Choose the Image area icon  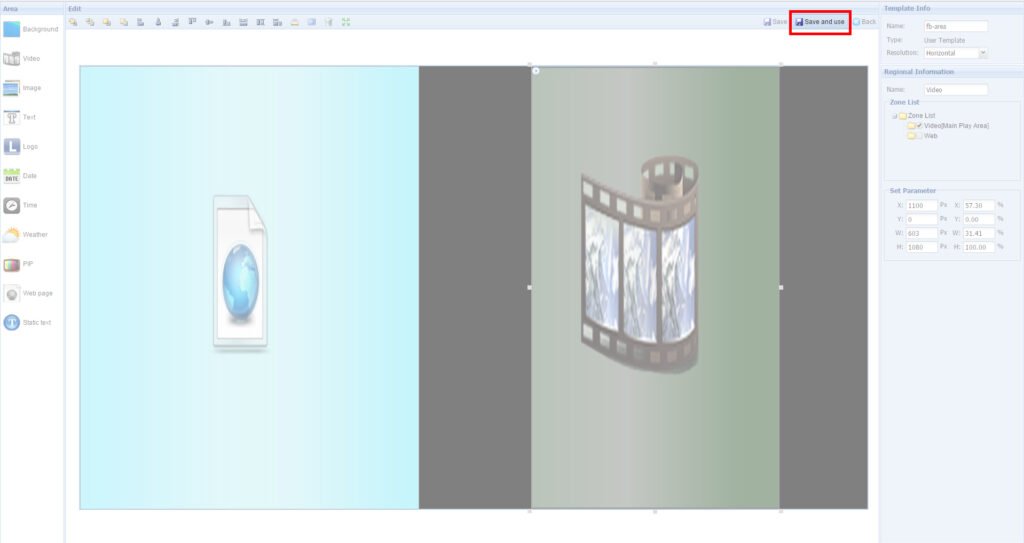[x=12, y=88]
